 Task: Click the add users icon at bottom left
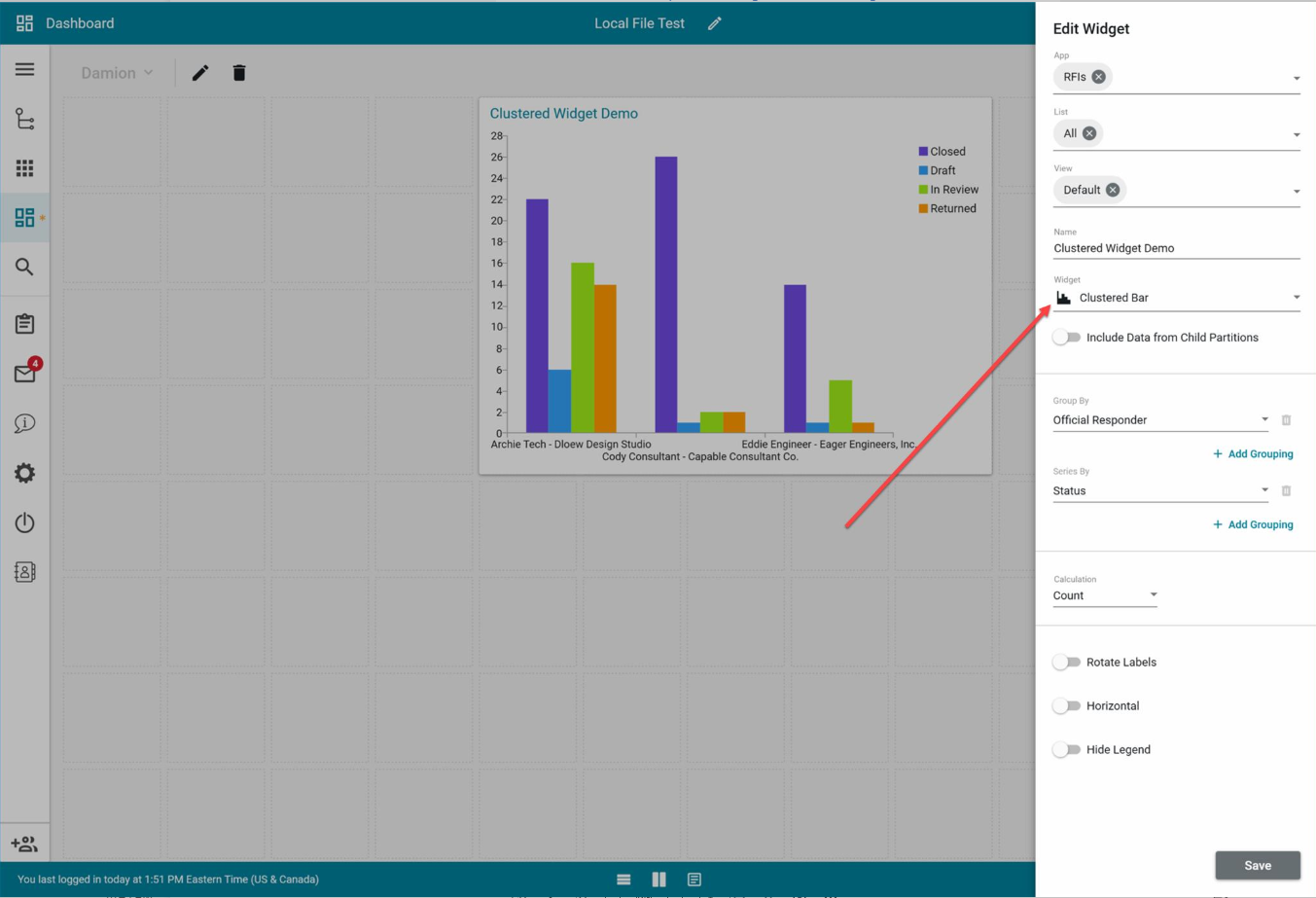coord(24,844)
